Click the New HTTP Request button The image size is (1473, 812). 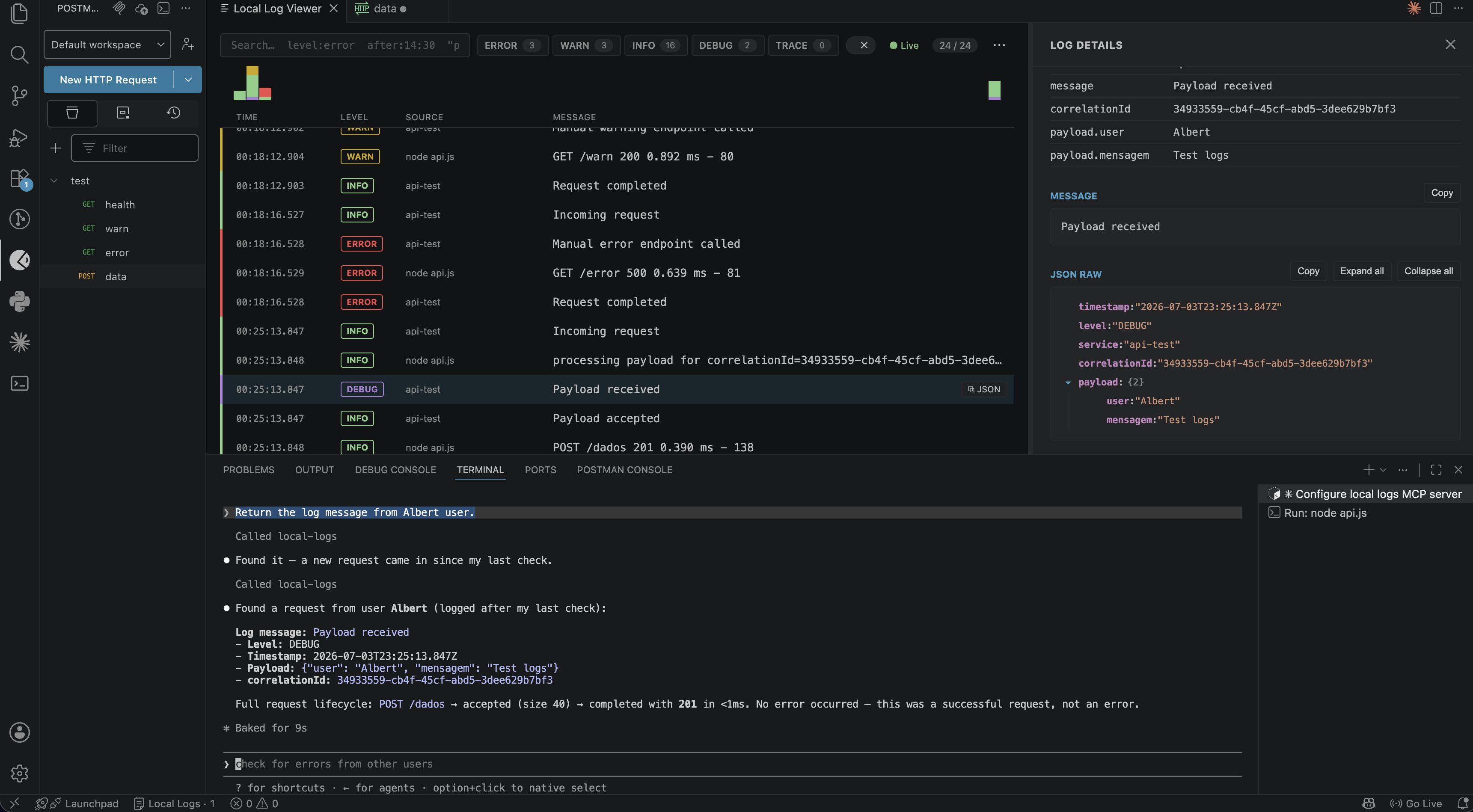tap(108, 80)
